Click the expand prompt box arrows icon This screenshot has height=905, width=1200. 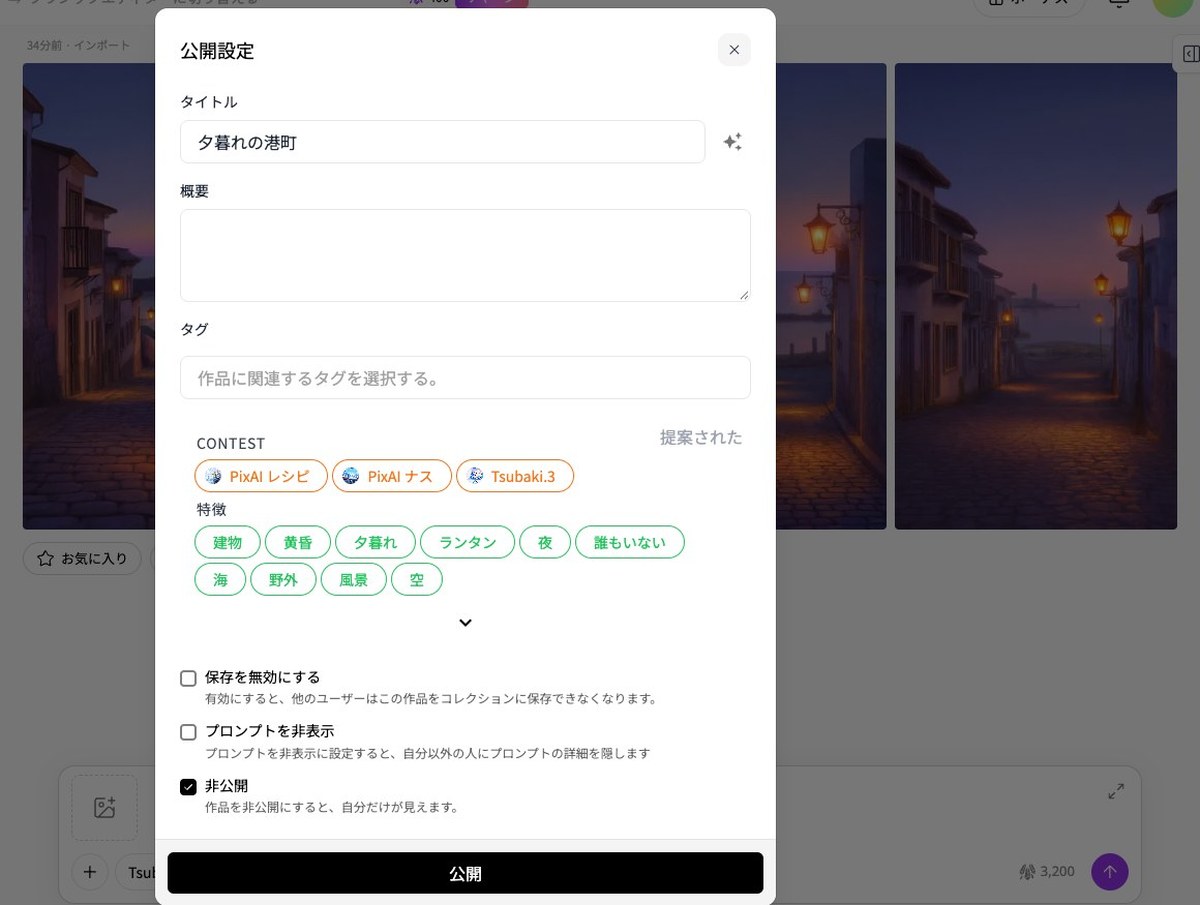[x=1116, y=792]
